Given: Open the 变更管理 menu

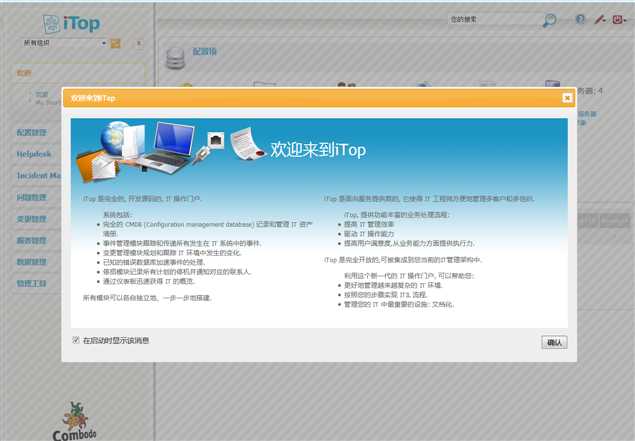Looking at the screenshot, I should tap(32, 219).
